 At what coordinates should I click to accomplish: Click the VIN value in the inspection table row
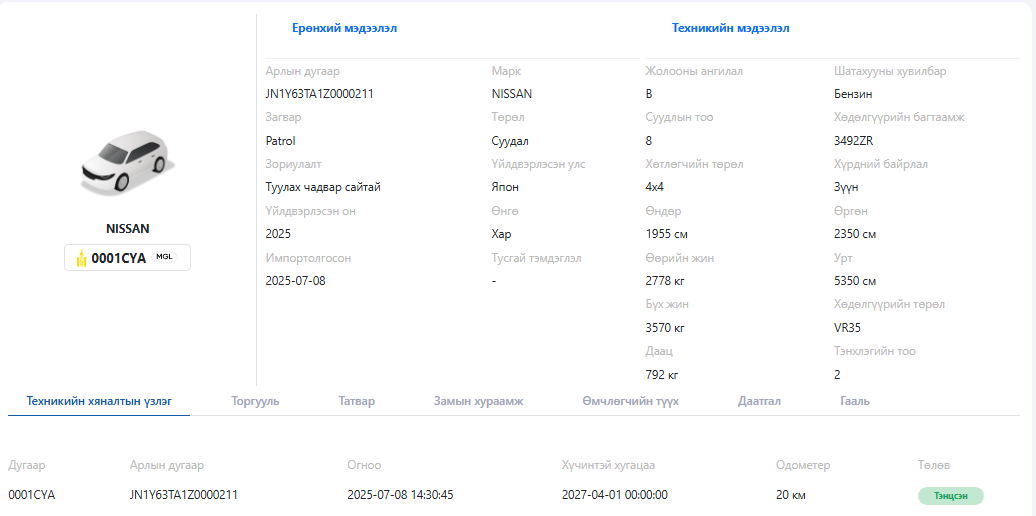click(x=183, y=494)
